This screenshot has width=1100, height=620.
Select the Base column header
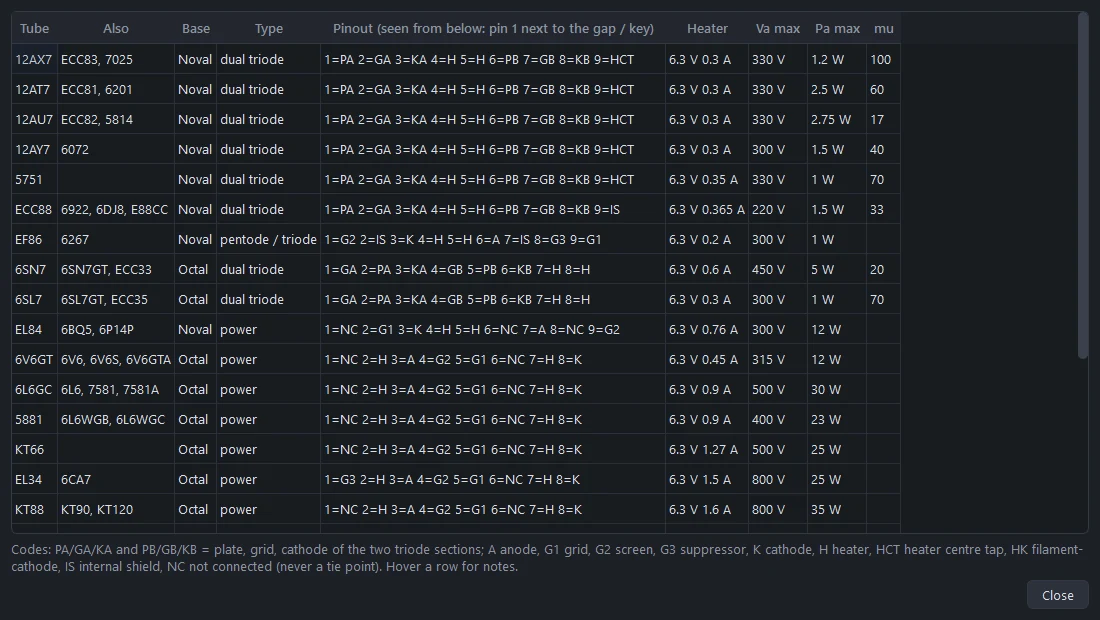[196, 29]
